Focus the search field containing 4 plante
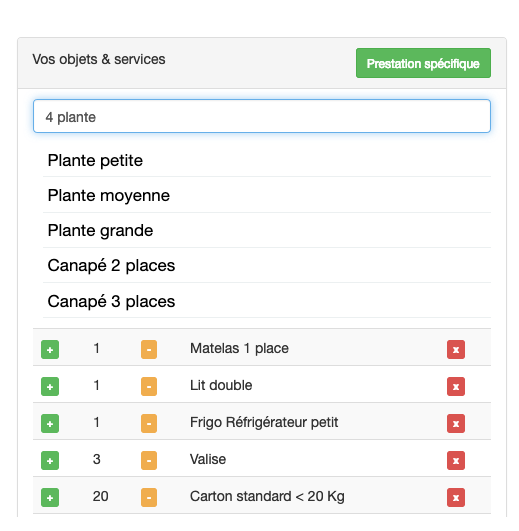The width and height of the screenshot is (519, 531). tap(262, 116)
